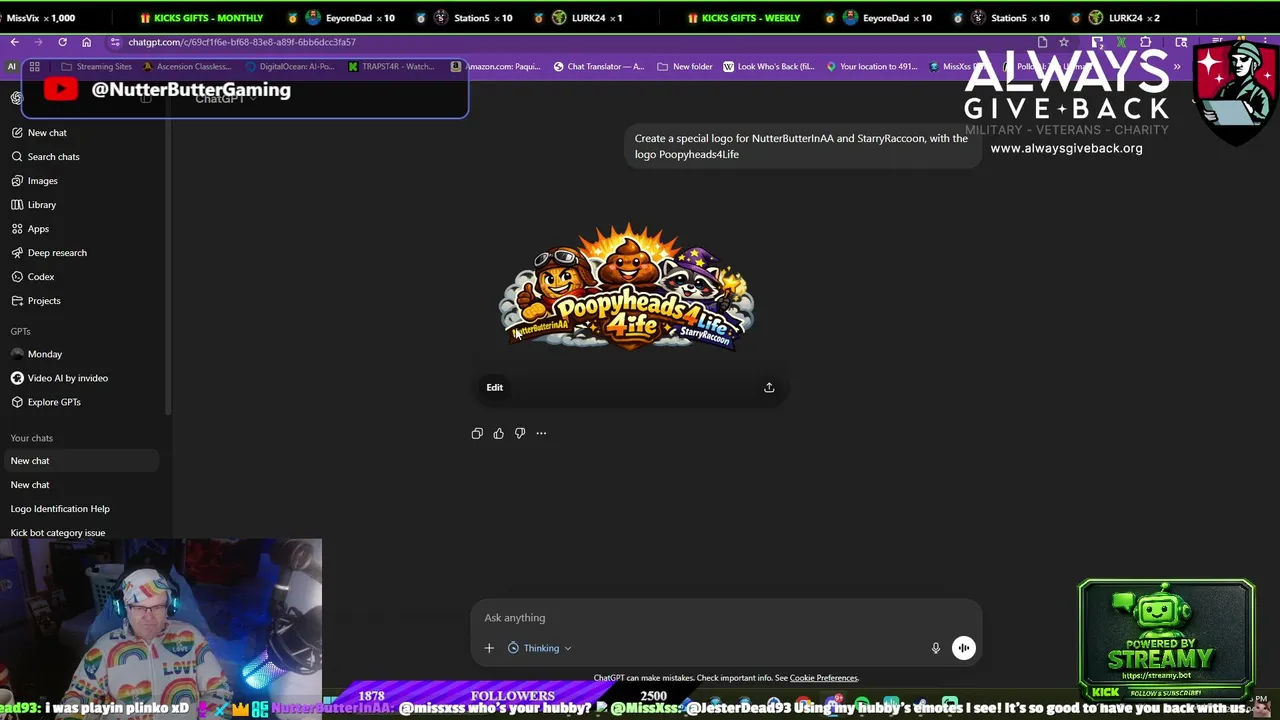Collapse the GPTs section header
The image size is (1280, 720).
click(x=20, y=331)
